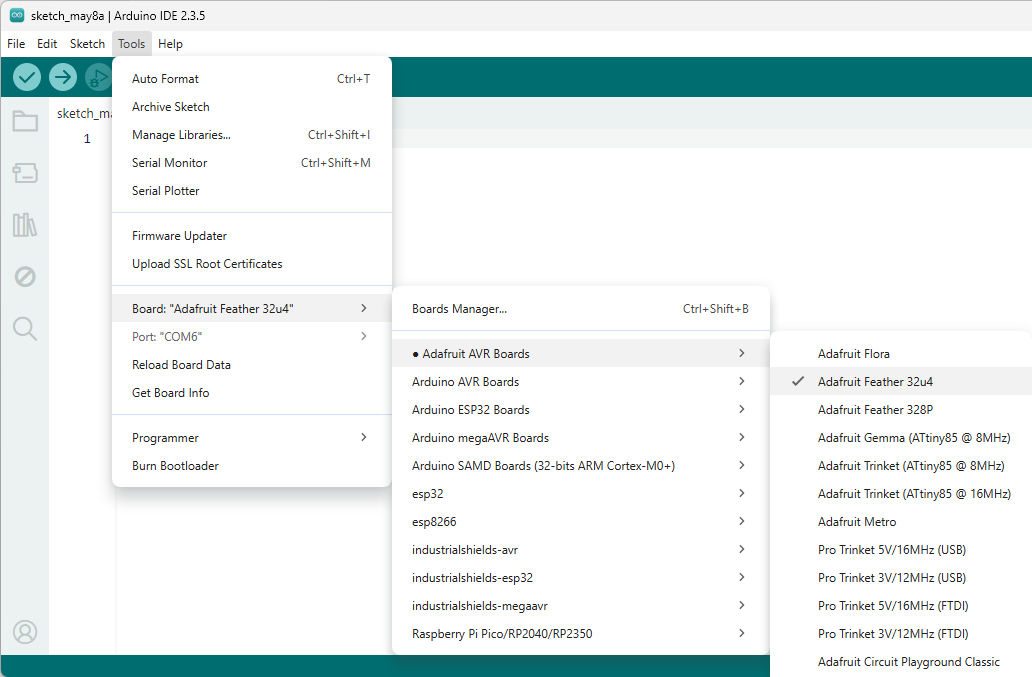Start the Debug toolbar button

(x=99, y=78)
